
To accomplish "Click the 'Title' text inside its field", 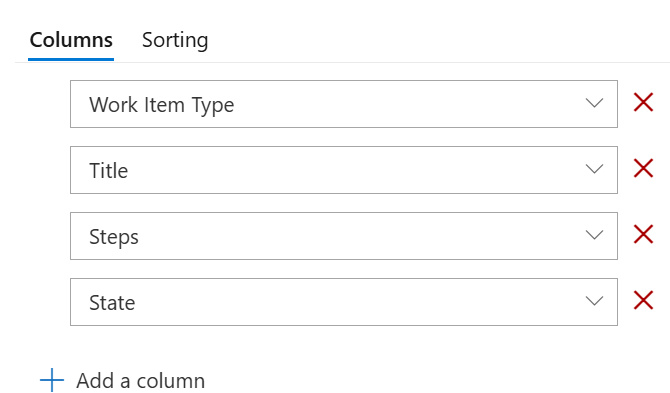I will [x=109, y=171].
